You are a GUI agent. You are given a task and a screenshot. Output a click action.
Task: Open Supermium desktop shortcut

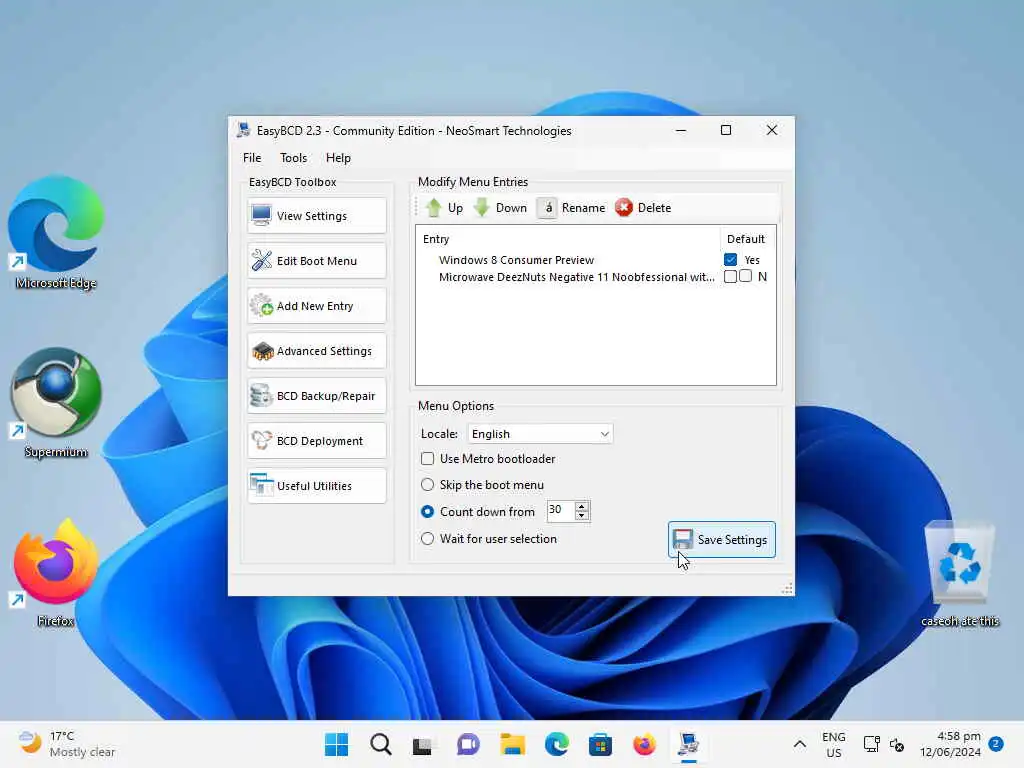56,402
